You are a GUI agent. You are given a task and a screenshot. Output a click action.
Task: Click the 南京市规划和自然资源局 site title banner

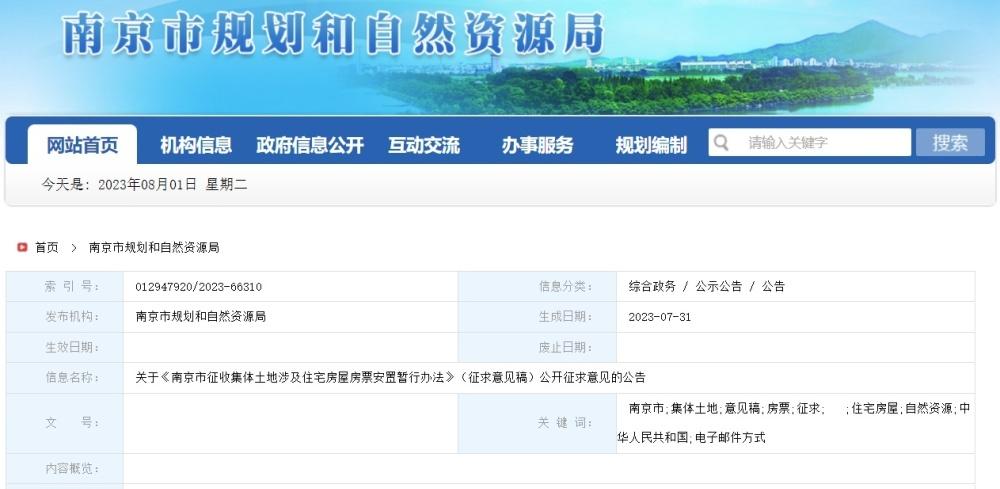tap(333, 33)
